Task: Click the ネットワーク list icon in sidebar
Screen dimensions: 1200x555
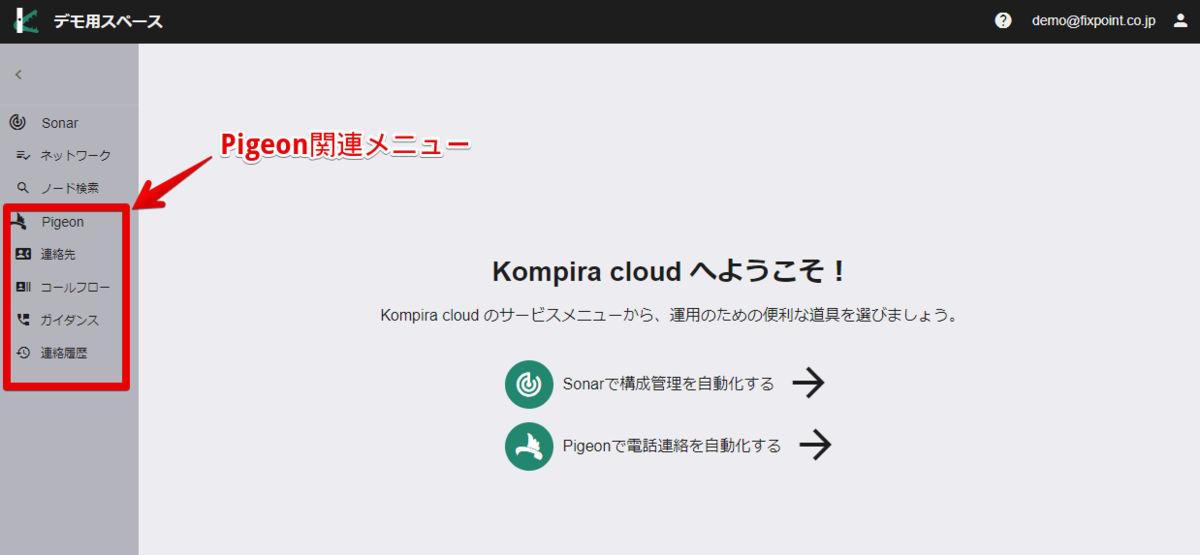Action: click(23, 155)
